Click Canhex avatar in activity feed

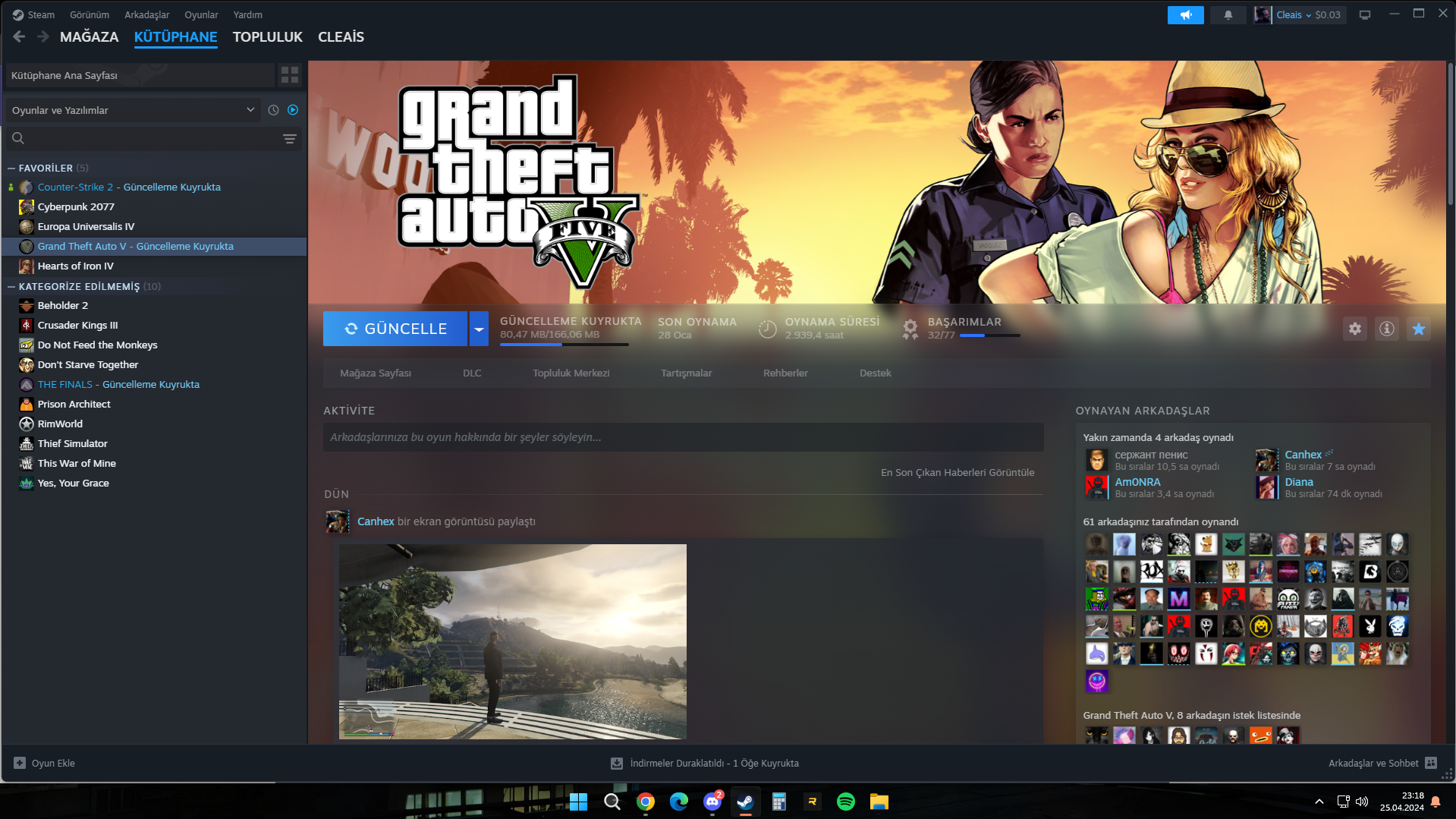pos(338,521)
